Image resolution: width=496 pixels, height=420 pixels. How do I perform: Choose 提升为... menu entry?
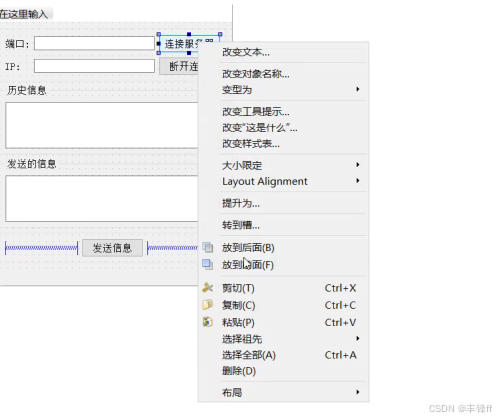pyautogui.click(x=284, y=203)
